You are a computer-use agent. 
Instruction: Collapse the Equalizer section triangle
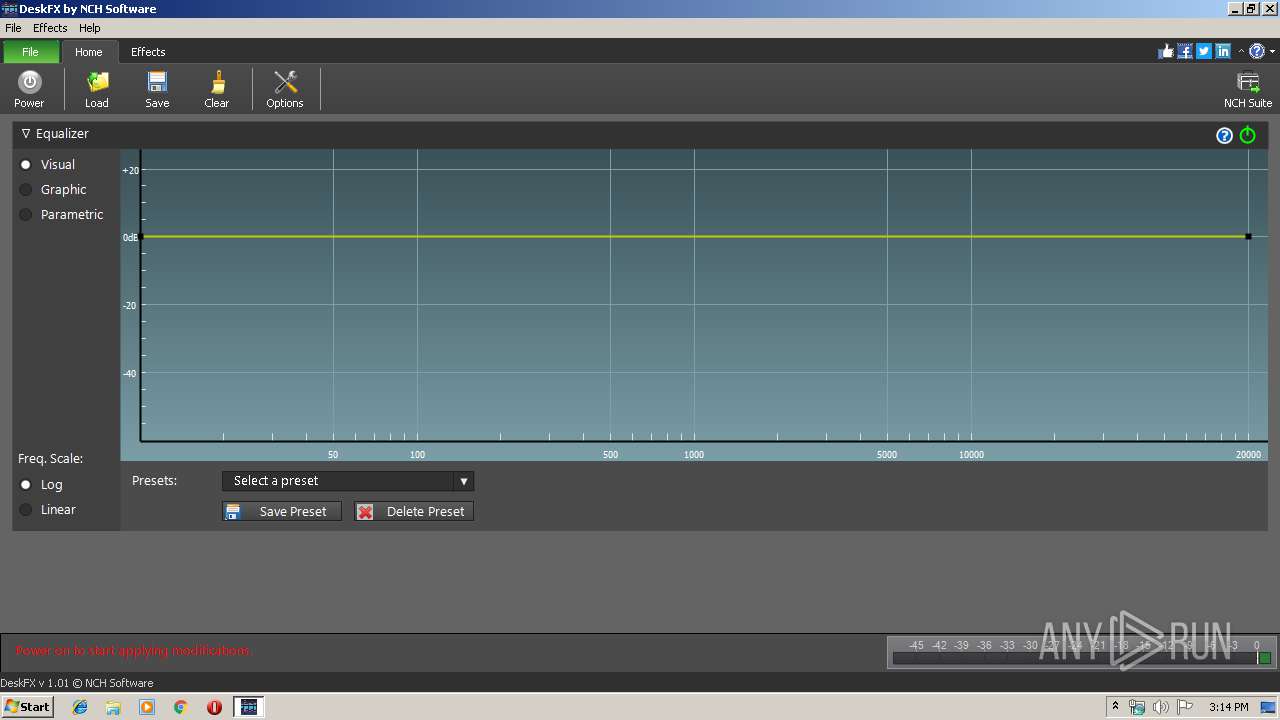pyautogui.click(x=26, y=133)
